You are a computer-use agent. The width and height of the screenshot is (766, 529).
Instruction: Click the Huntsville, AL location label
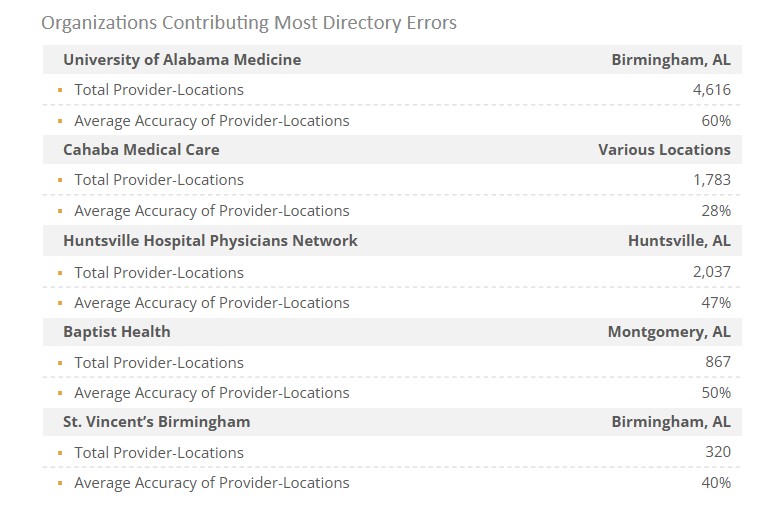679,241
